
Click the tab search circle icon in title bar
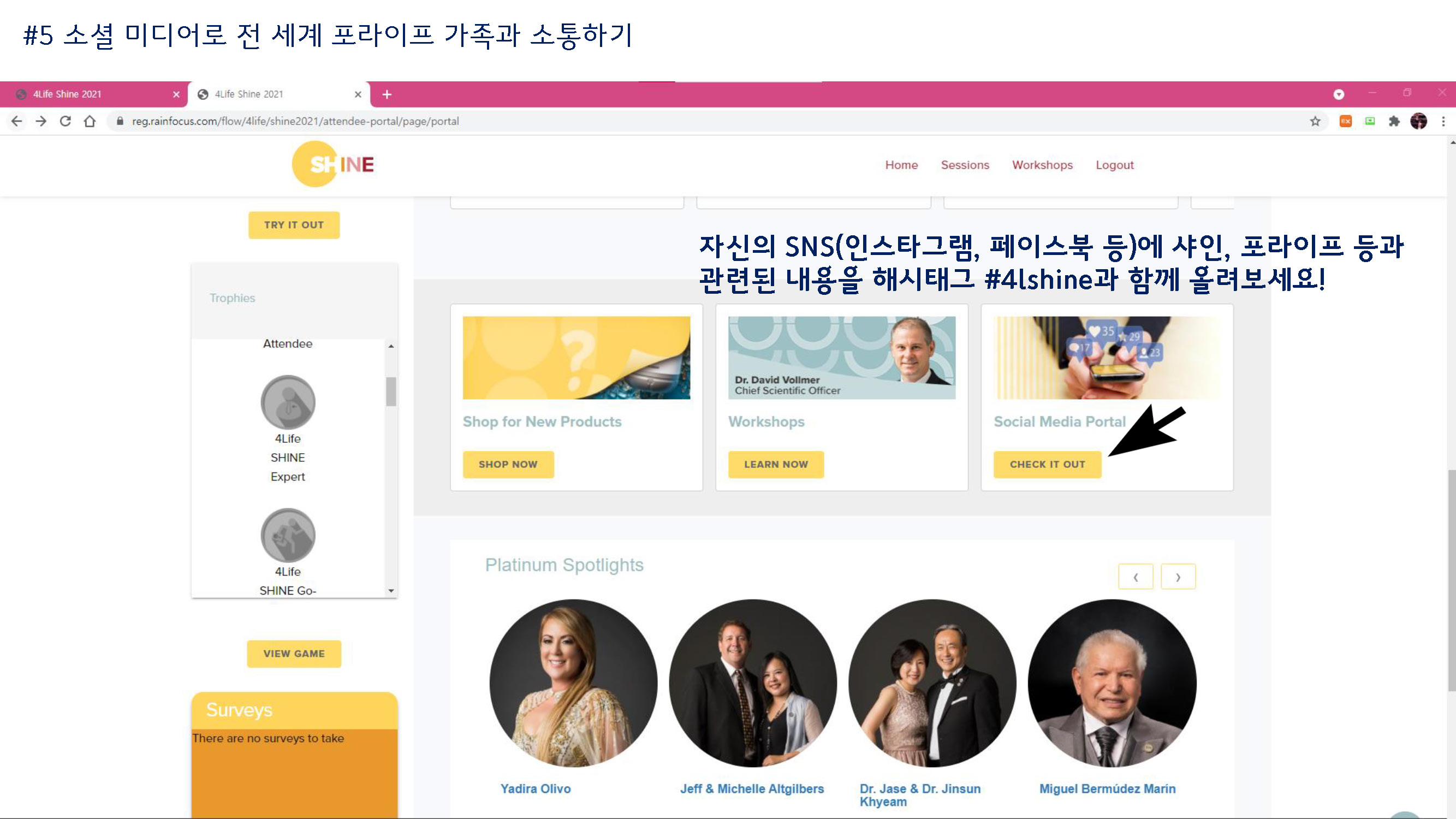[x=1339, y=94]
